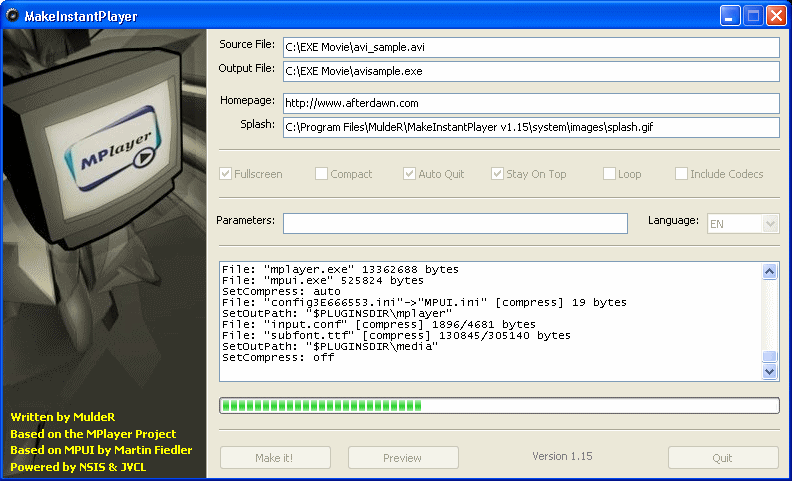The image size is (792, 481).
Task: Click the log scrollbar thumb
Action: click(769, 356)
